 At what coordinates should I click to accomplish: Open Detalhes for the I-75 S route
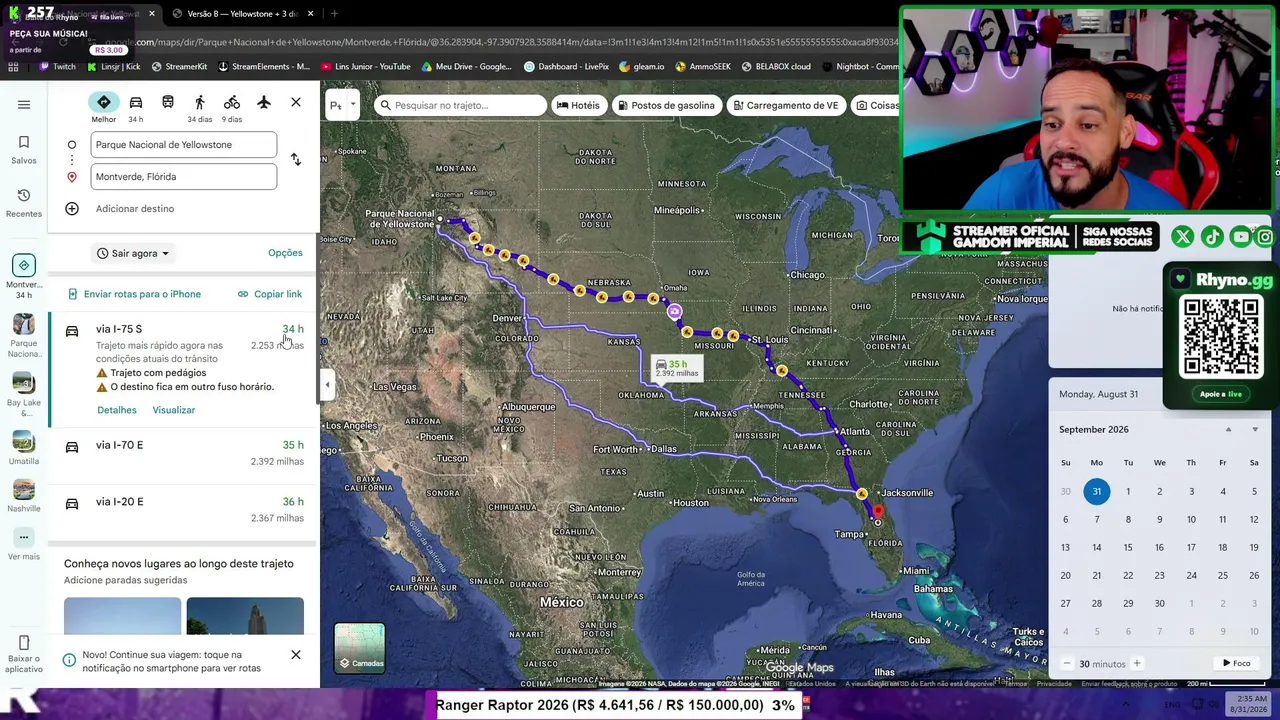tap(117, 410)
